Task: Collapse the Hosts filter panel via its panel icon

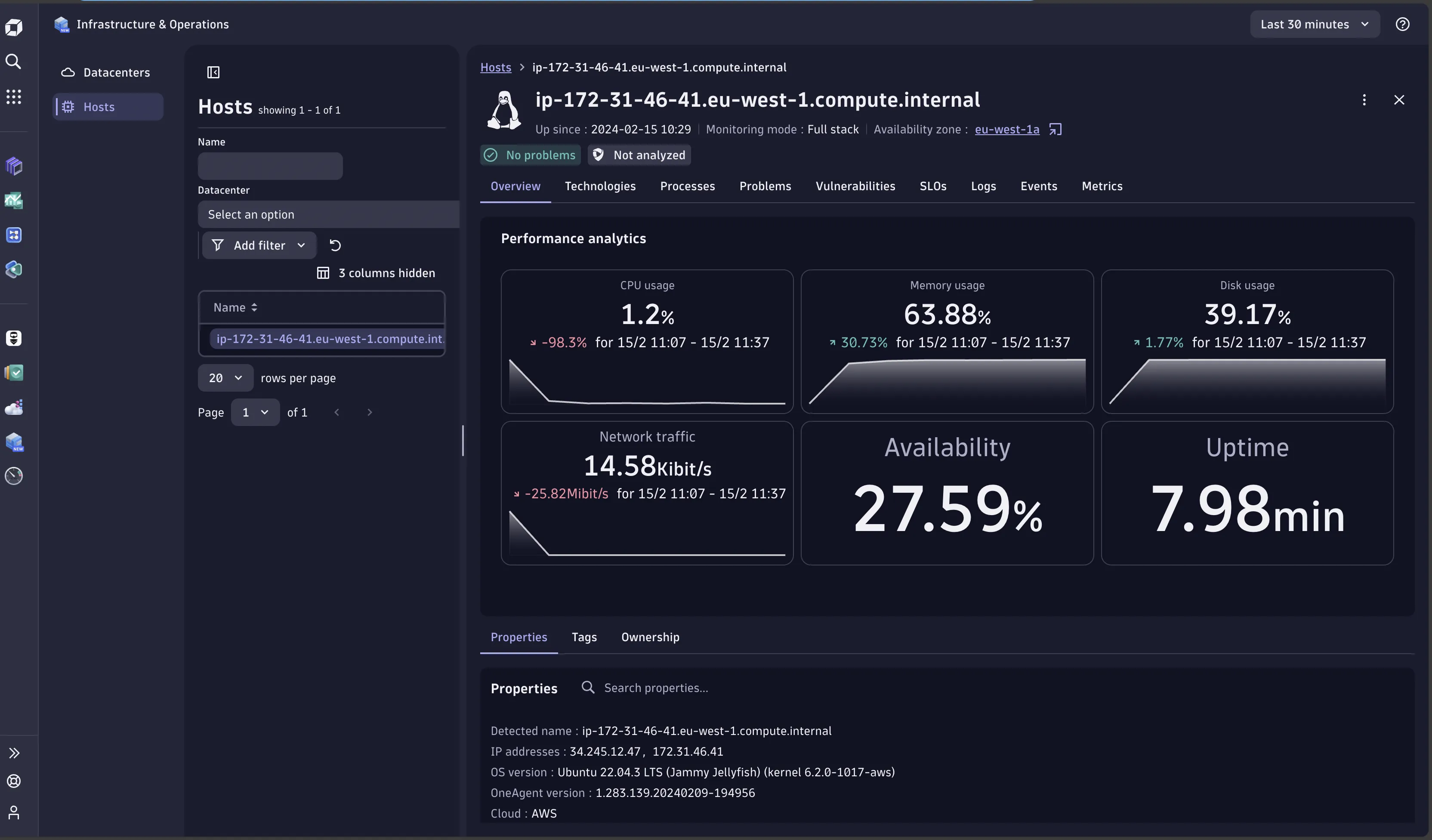Action: 213,72
